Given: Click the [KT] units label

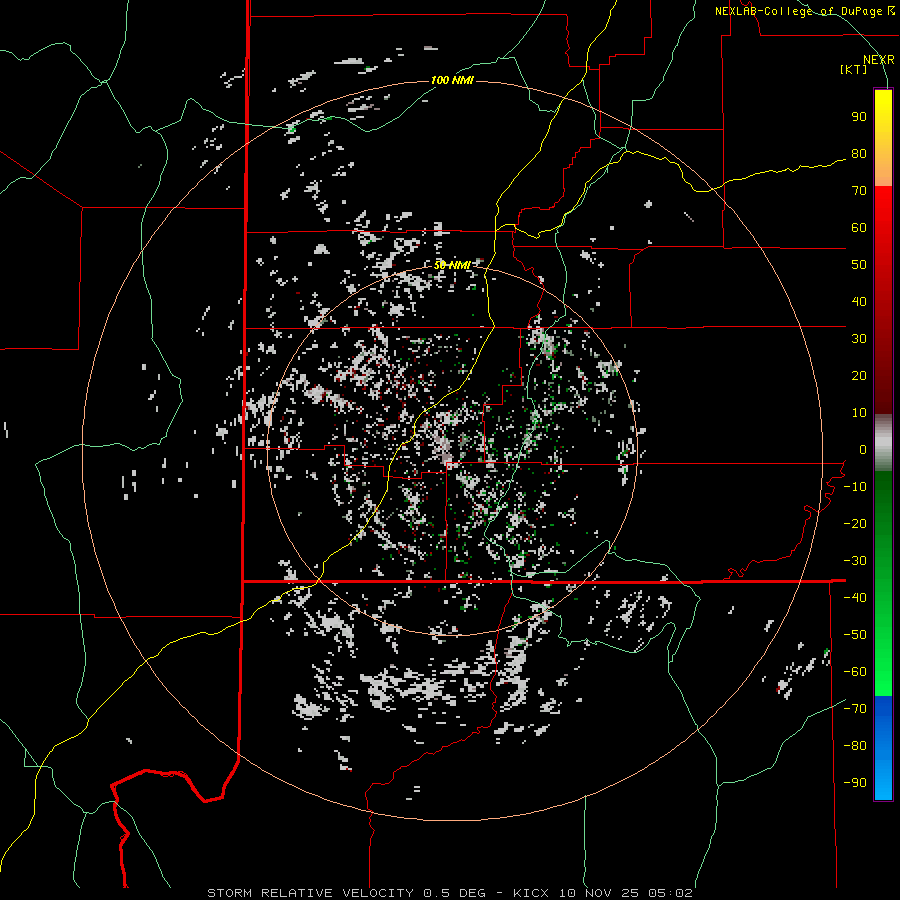Looking at the screenshot, I should pos(854,69).
